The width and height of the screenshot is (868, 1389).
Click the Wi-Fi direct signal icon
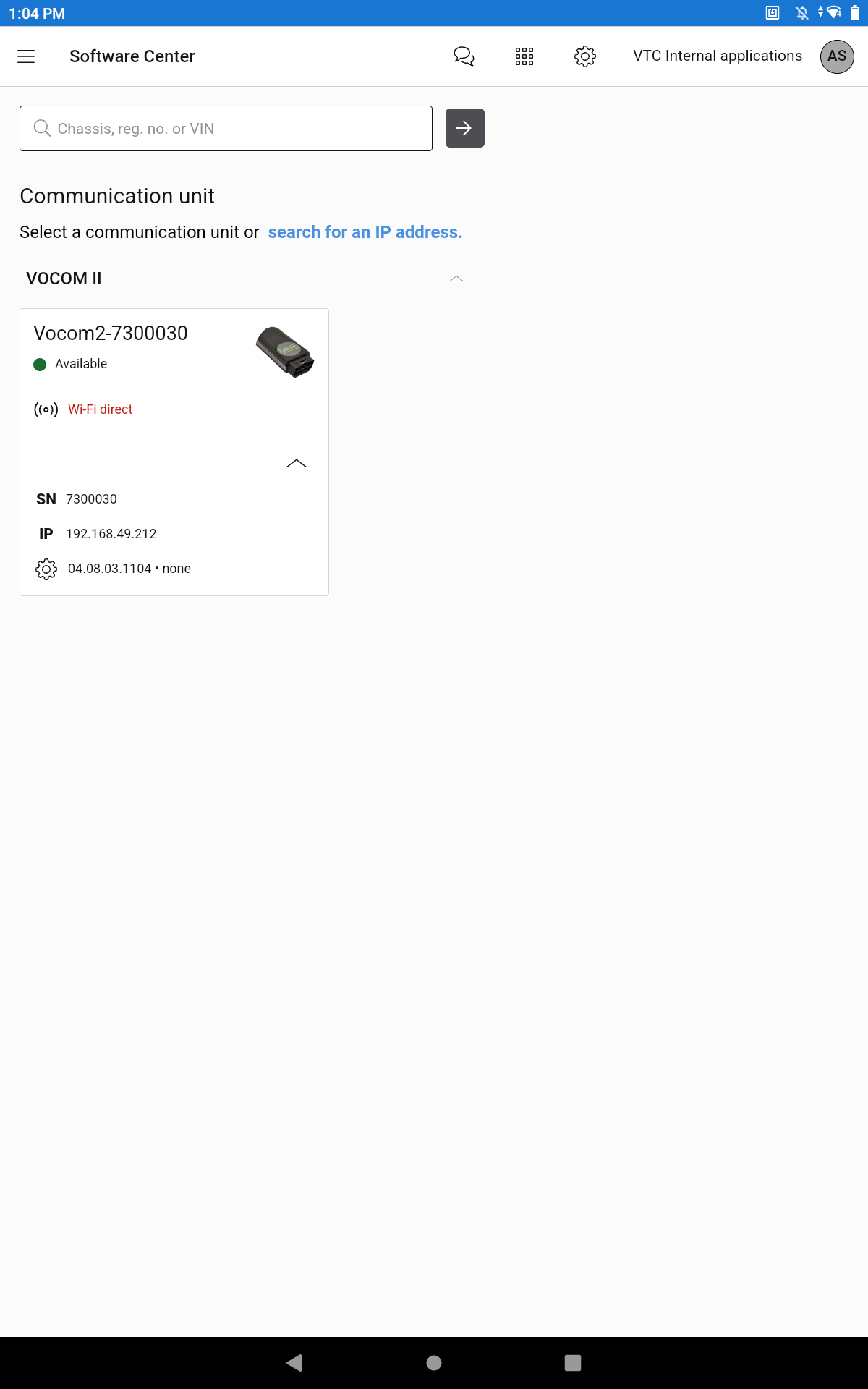pos(46,409)
